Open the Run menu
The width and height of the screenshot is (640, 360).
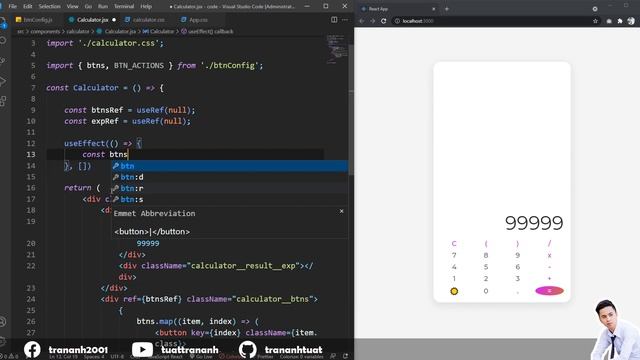coord(103,7)
